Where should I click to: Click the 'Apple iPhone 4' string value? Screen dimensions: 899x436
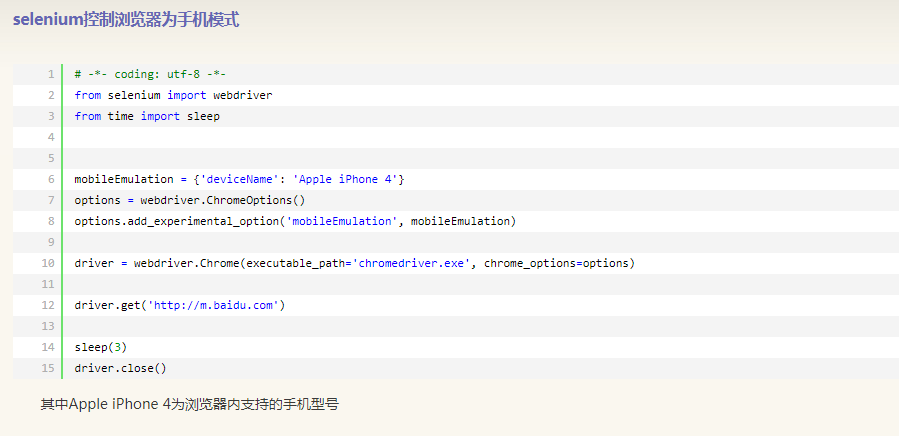click(345, 179)
